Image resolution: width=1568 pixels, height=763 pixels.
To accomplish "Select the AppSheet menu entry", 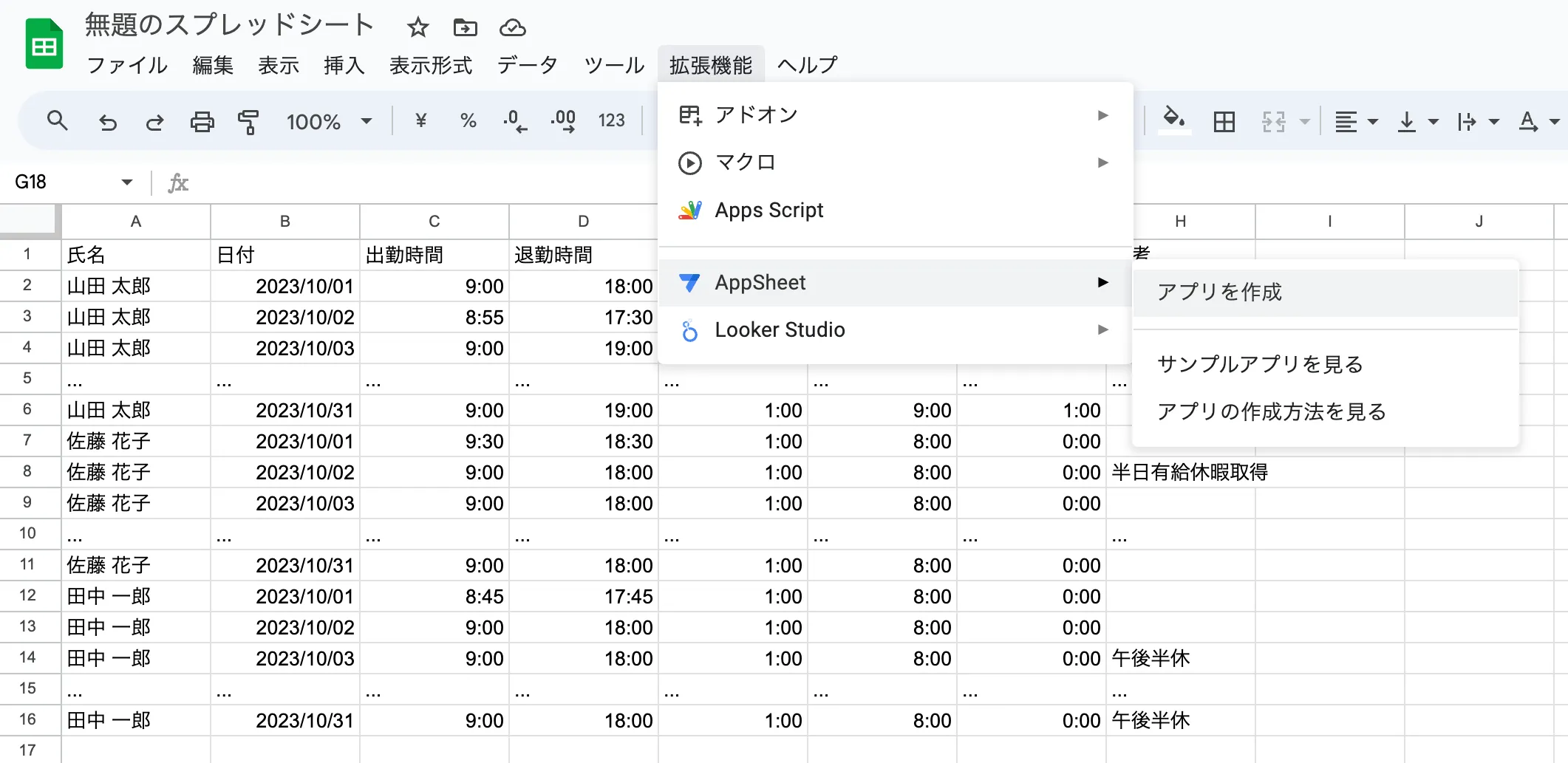I will coord(895,283).
